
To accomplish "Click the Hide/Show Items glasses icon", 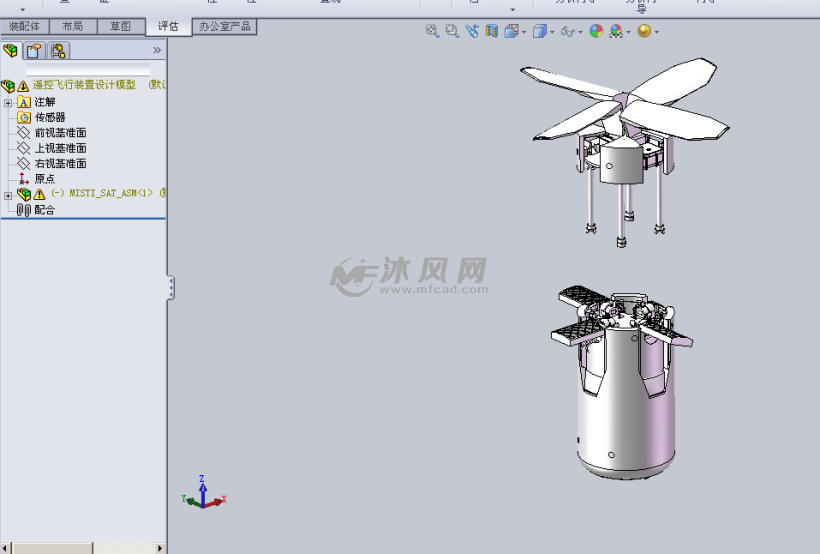I will pos(567,31).
